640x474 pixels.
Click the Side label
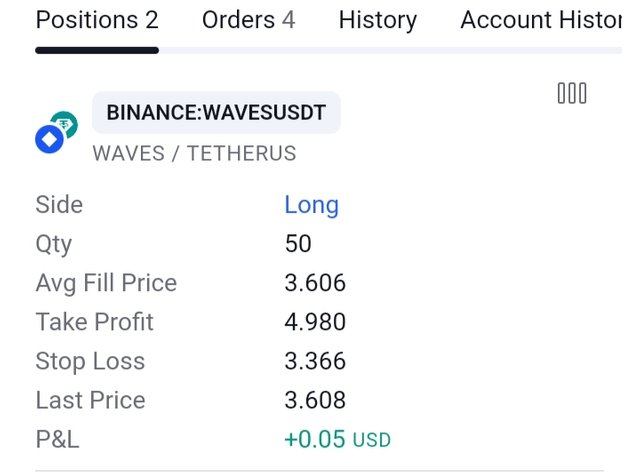(59, 205)
